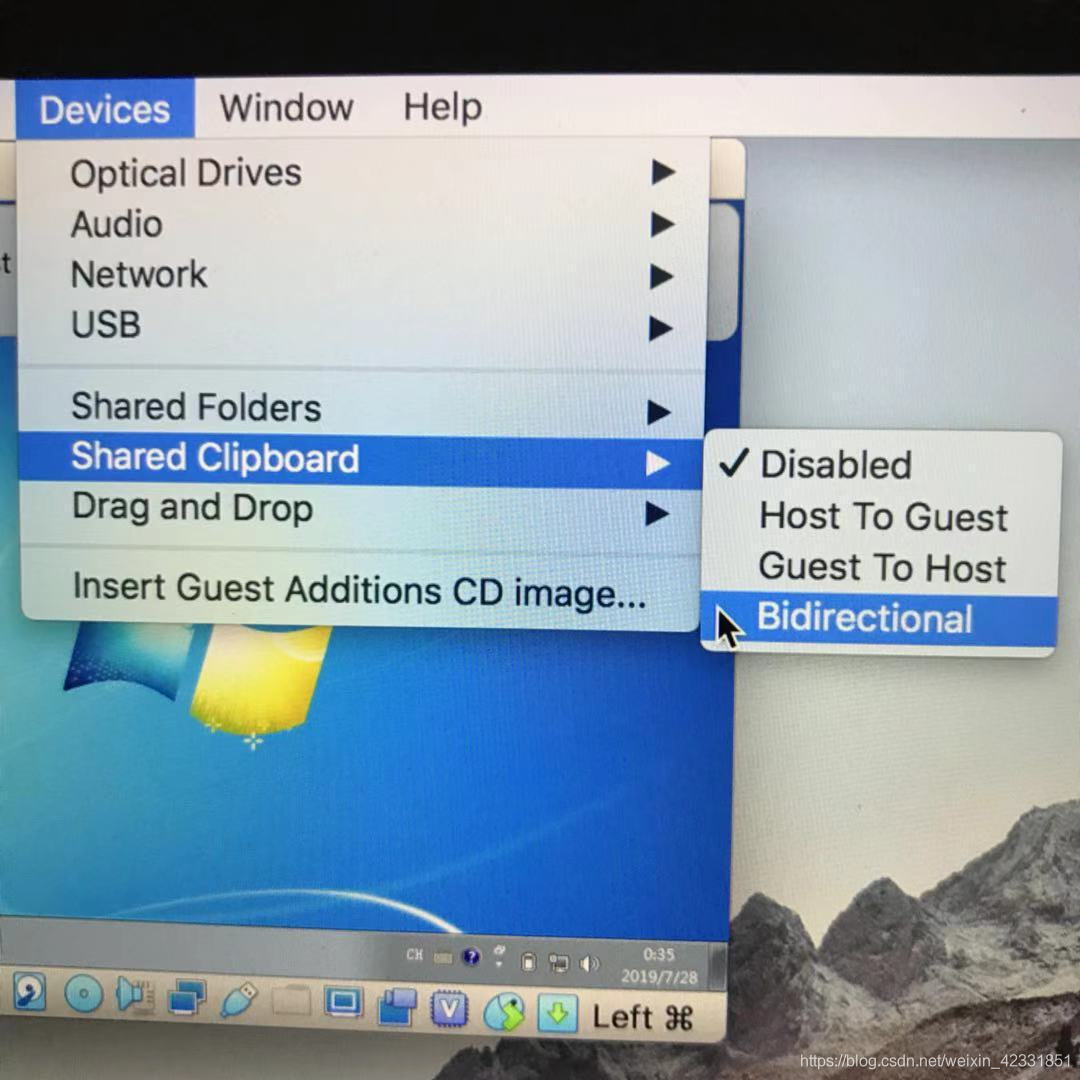Expand the Audio submenu arrow

coord(663,224)
